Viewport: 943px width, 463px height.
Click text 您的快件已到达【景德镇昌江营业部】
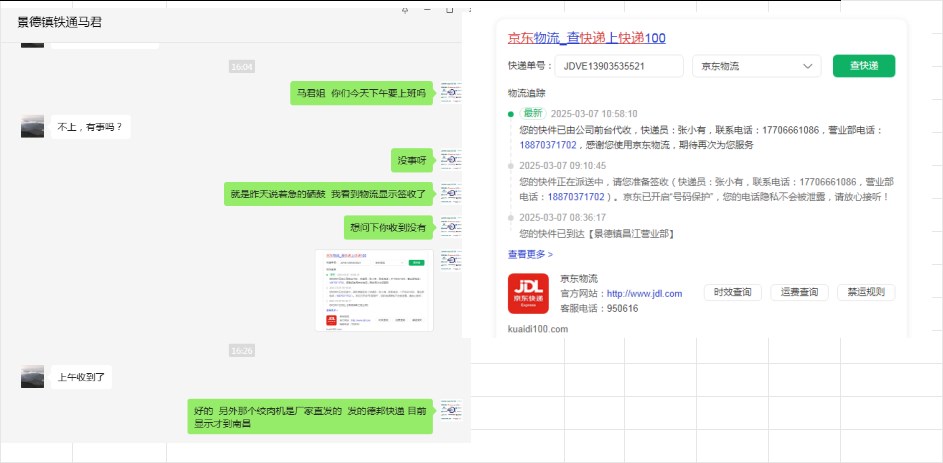pos(597,234)
